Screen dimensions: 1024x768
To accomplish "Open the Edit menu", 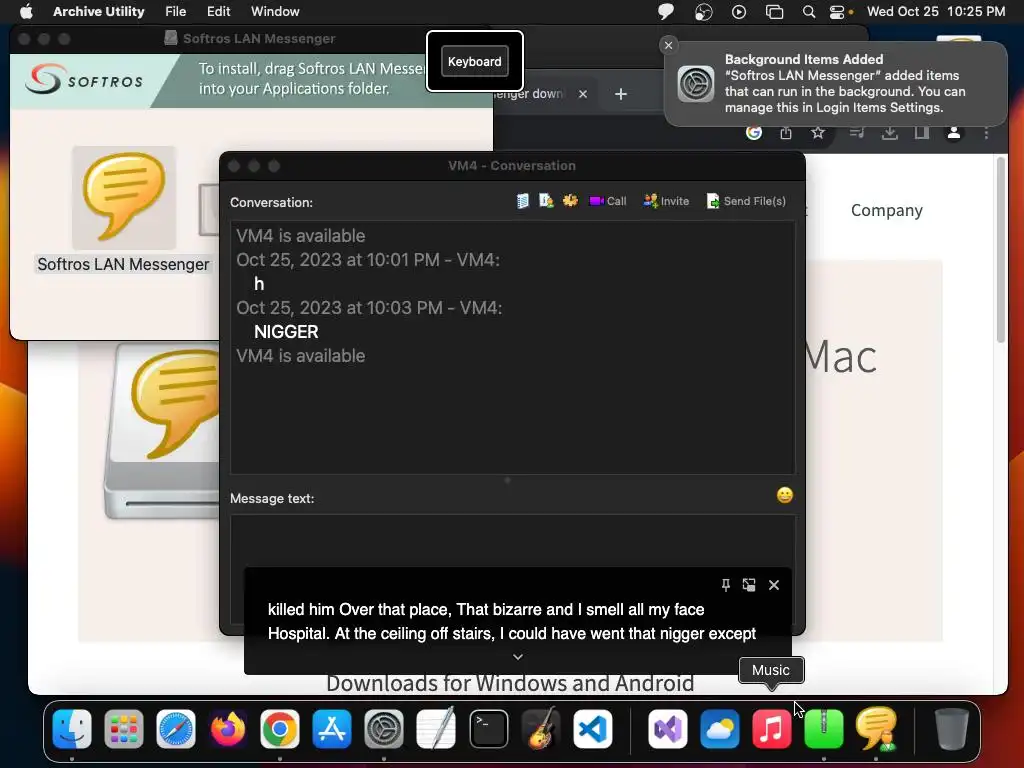I will point(218,11).
